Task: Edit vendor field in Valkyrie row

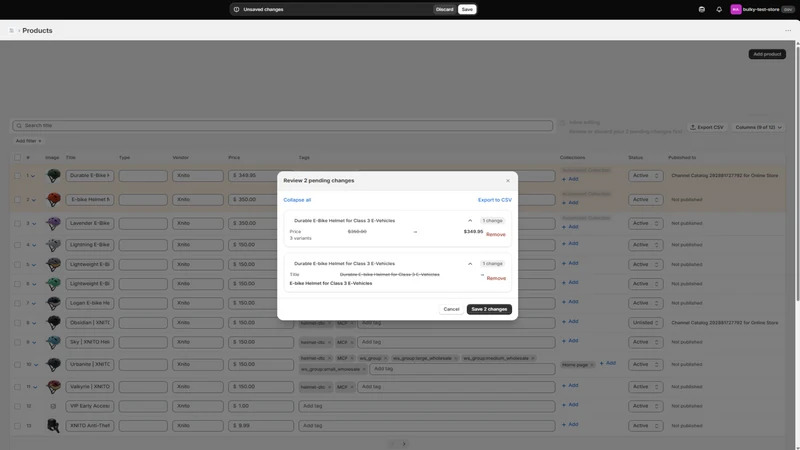Action: click(197, 387)
